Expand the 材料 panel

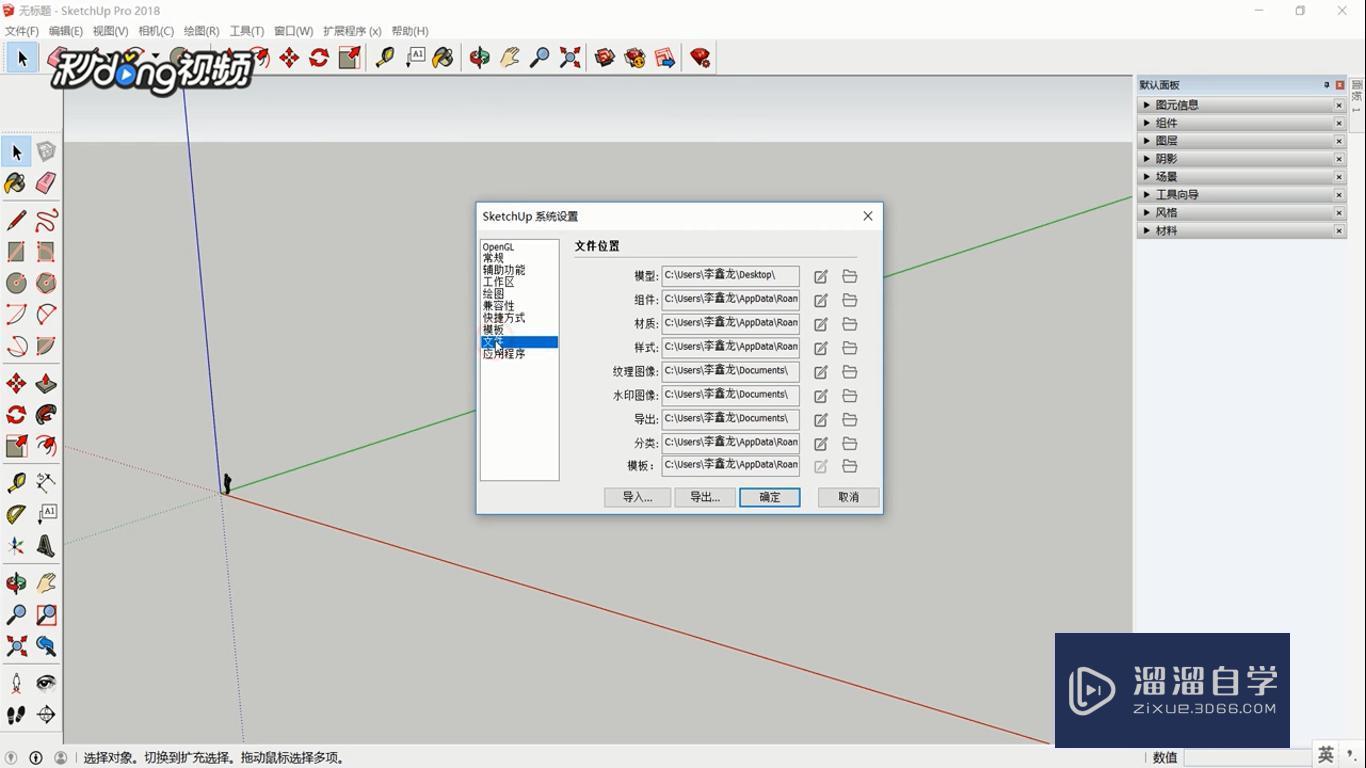(x=1147, y=231)
